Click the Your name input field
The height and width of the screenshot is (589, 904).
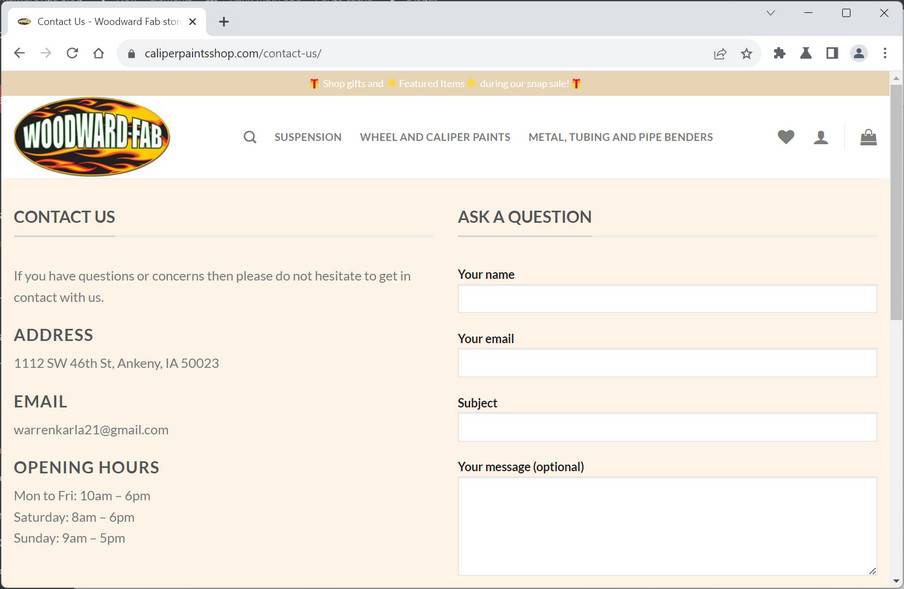coord(666,298)
